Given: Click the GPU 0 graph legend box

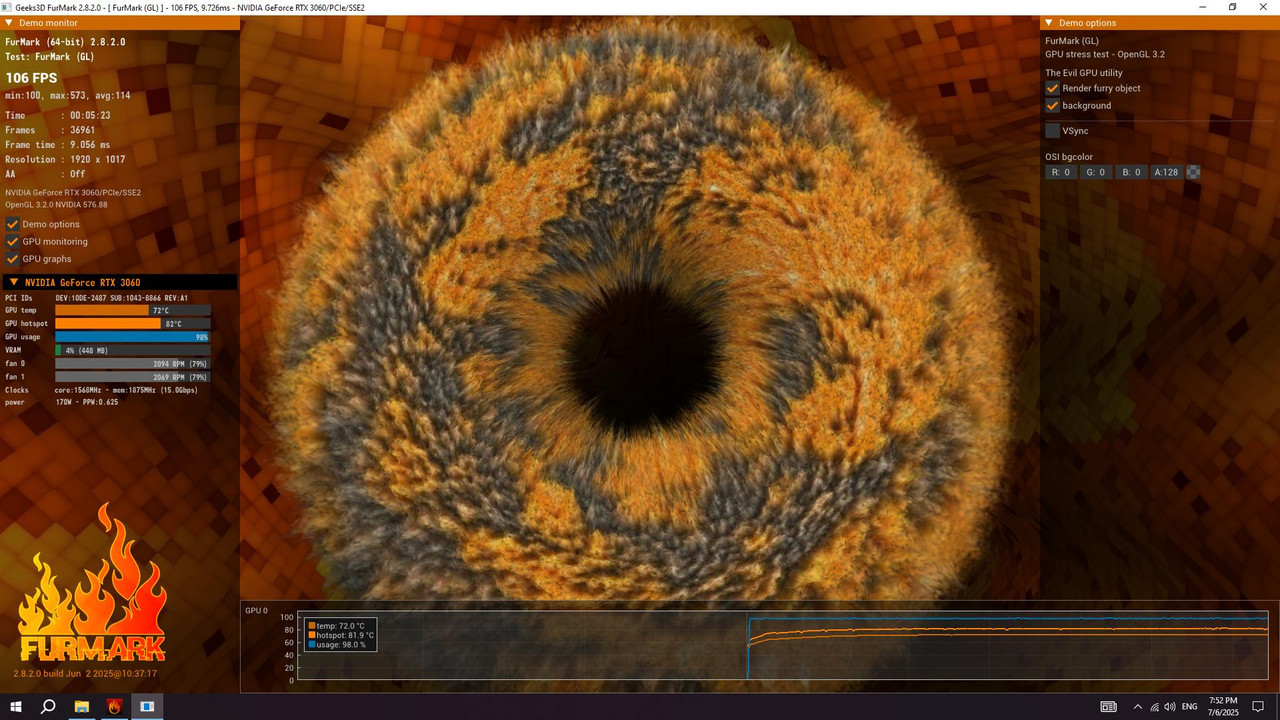Looking at the screenshot, I should point(341,634).
